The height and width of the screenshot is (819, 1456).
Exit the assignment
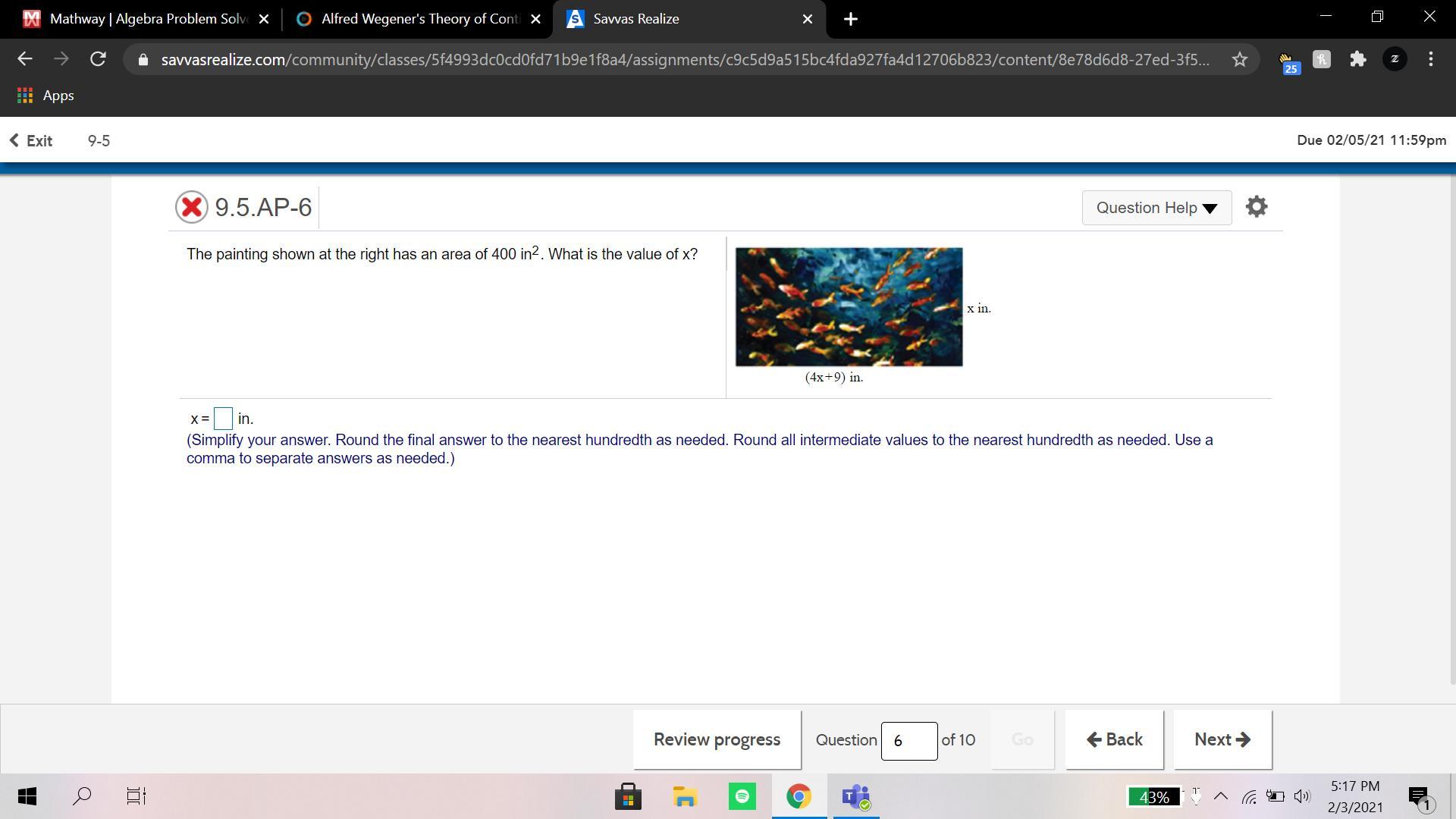tap(31, 141)
